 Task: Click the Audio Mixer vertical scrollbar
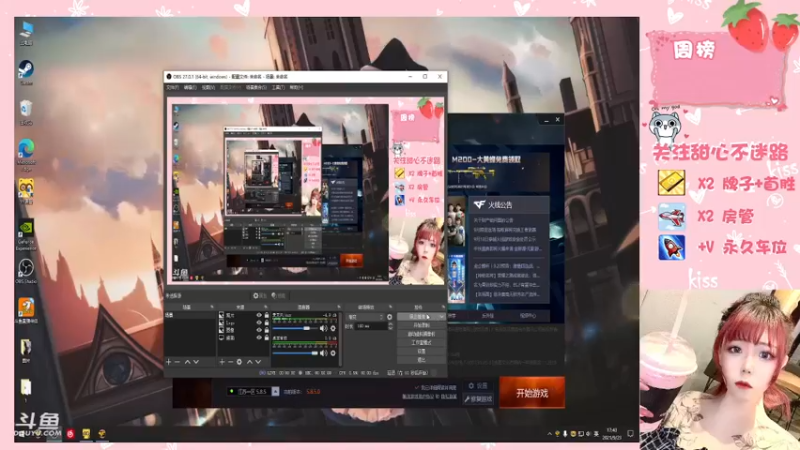point(340,339)
